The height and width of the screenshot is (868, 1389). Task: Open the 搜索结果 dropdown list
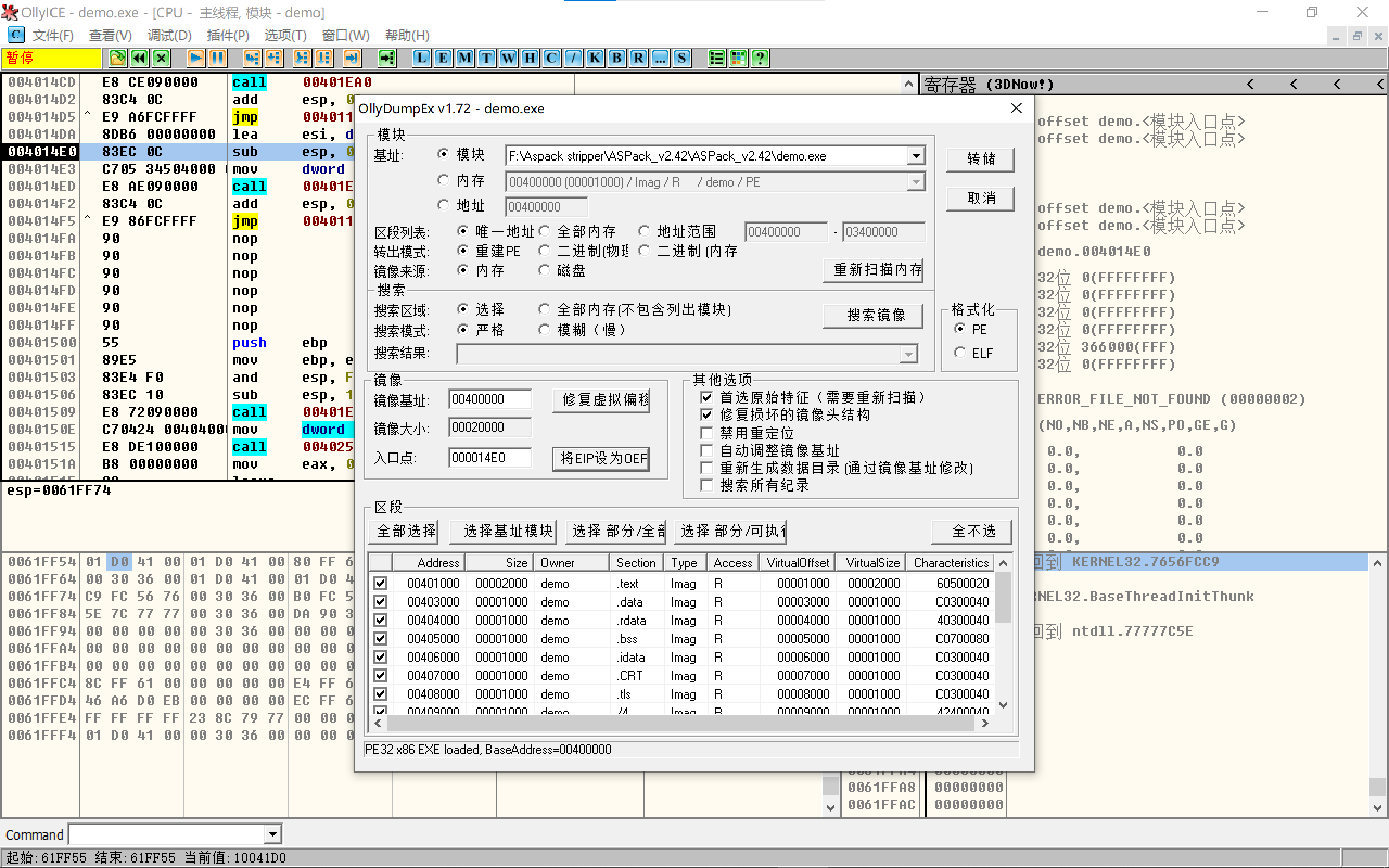(908, 354)
